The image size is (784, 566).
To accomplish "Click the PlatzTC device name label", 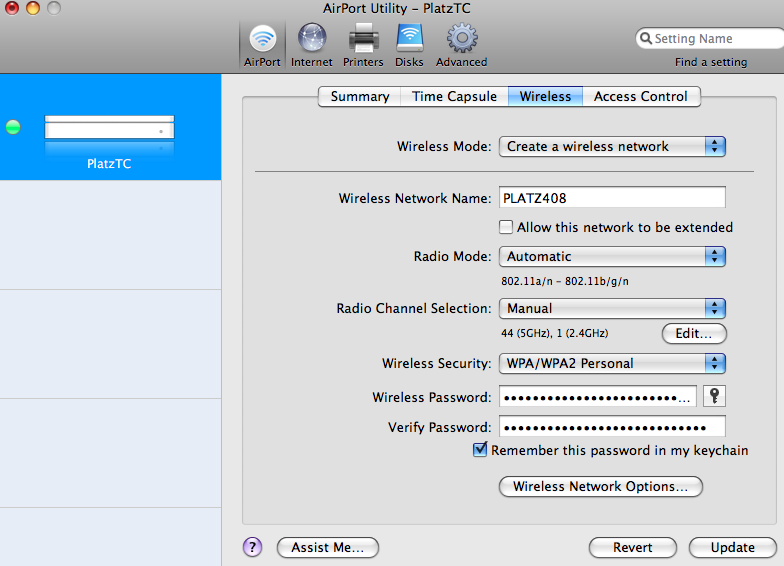I will click(109, 164).
